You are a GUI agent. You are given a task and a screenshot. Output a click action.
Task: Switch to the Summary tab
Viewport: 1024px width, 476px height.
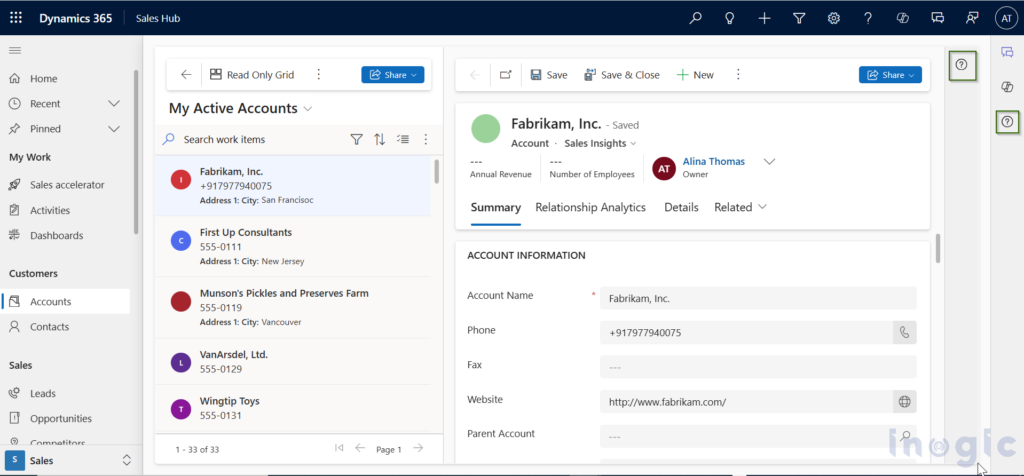click(x=496, y=208)
